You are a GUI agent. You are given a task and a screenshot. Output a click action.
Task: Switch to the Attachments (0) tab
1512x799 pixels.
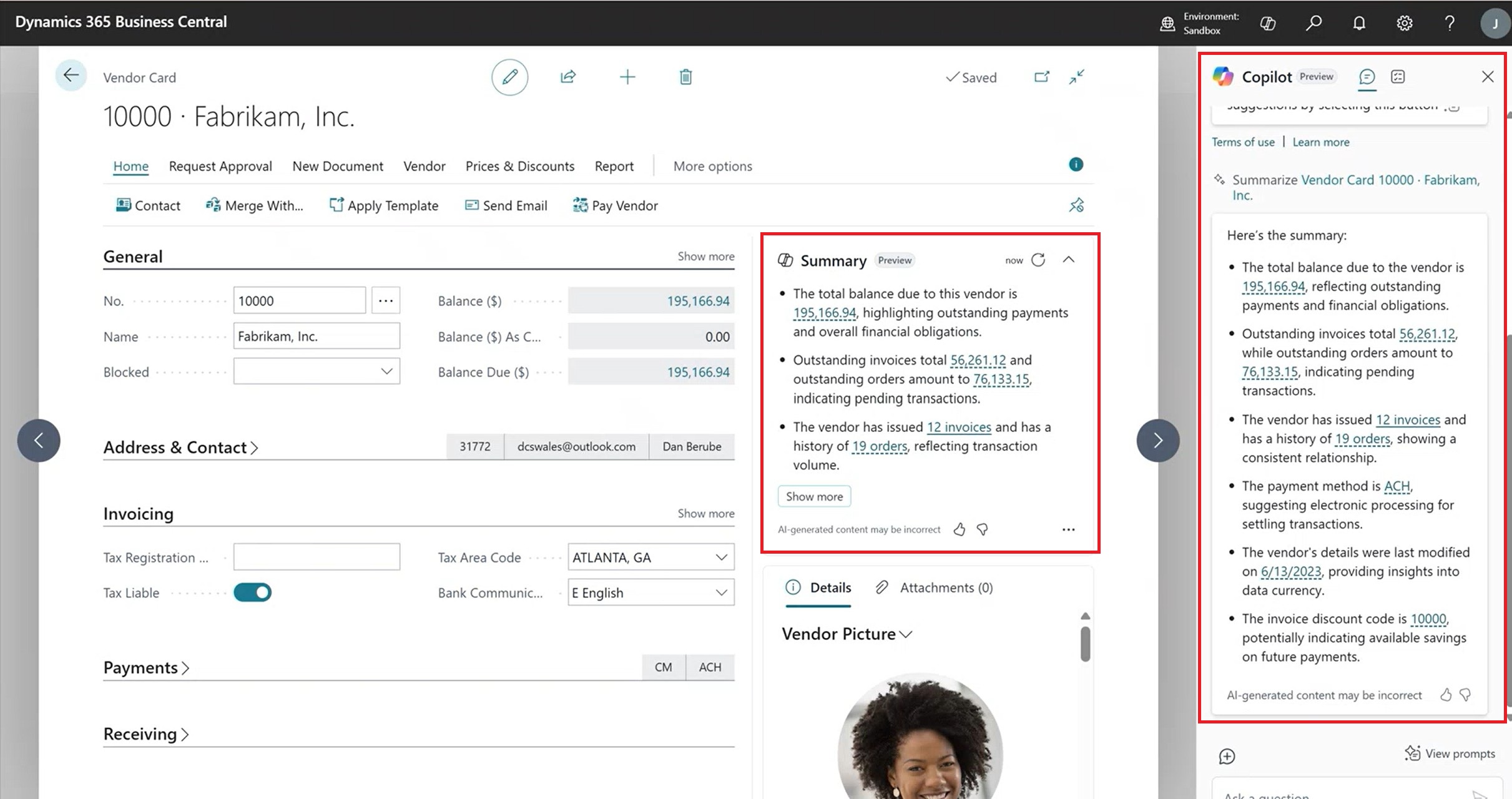pyautogui.click(x=935, y=587)
